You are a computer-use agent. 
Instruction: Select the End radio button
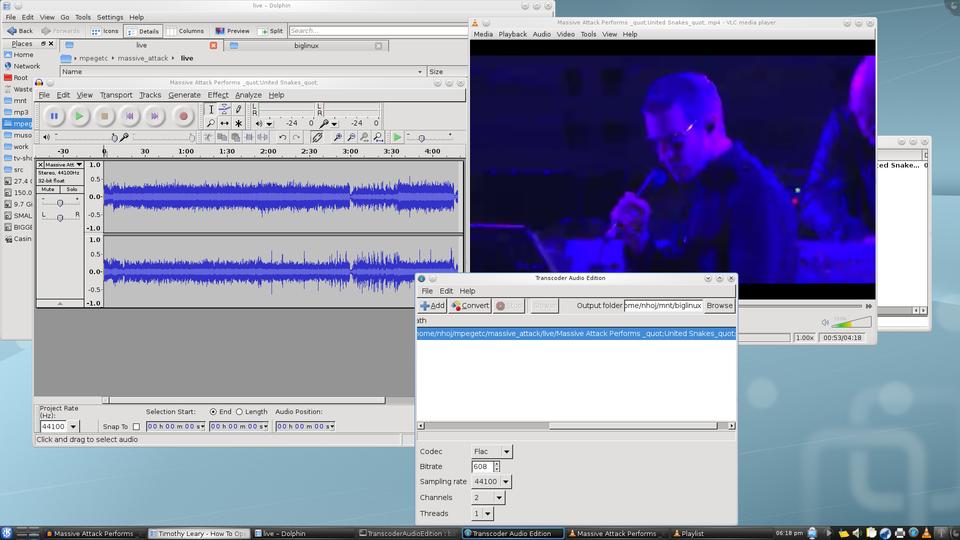[x=213, y=412]
